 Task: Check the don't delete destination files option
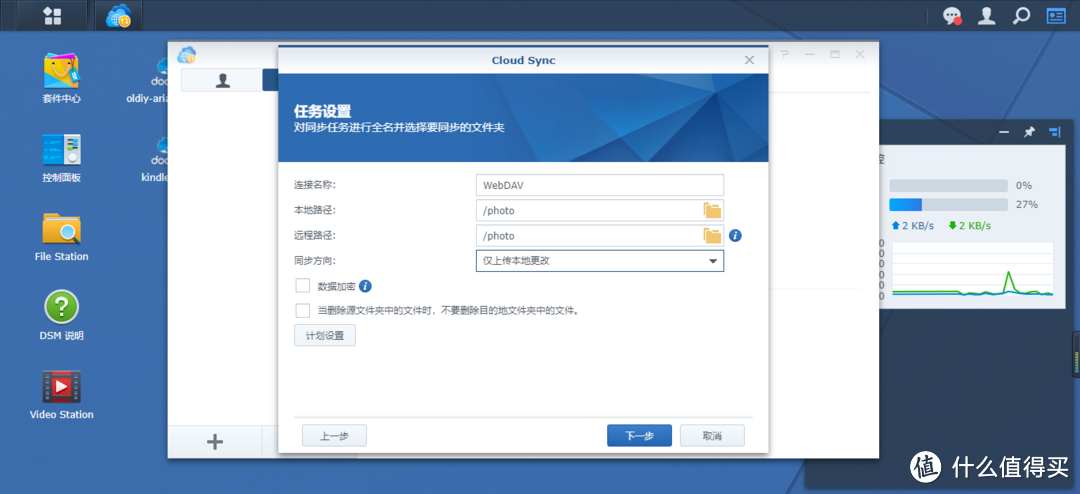coord(302,311)
